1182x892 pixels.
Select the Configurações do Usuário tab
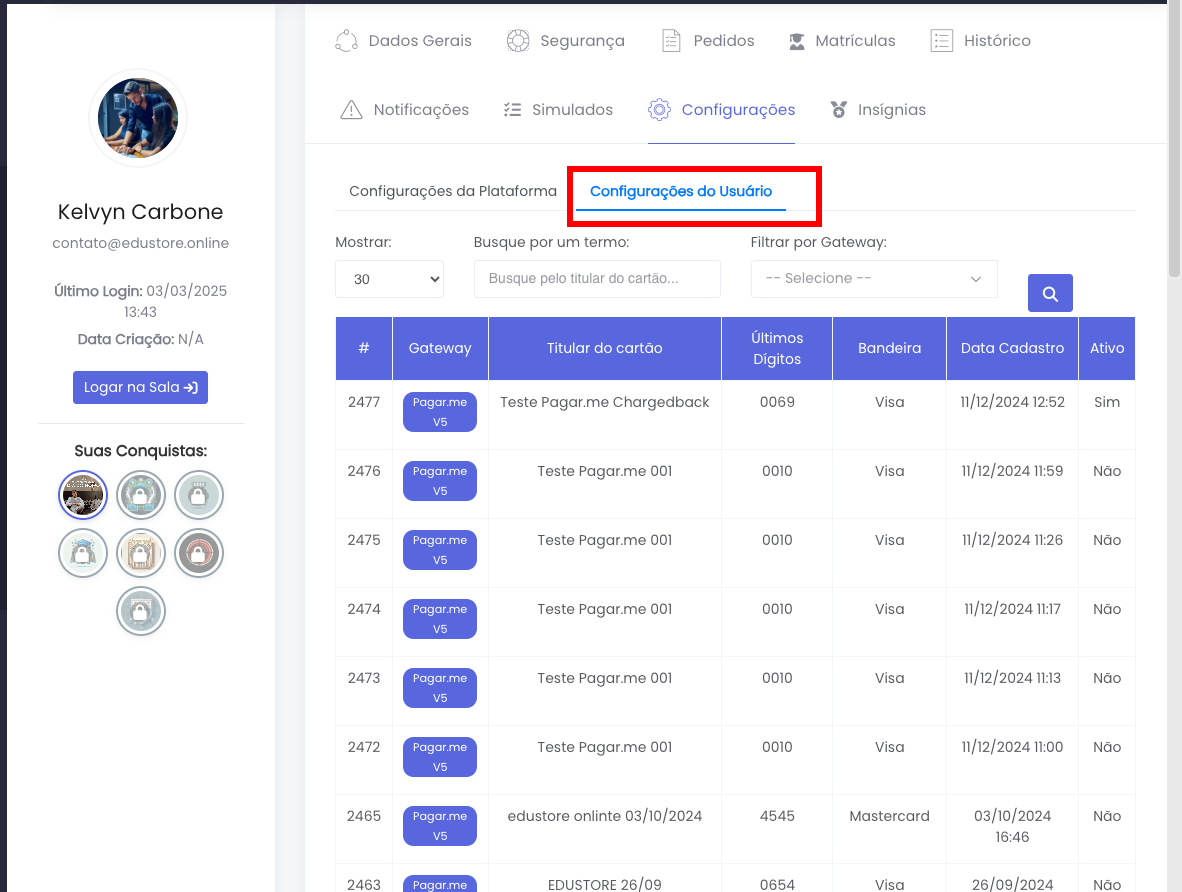[x=680, y=191]
